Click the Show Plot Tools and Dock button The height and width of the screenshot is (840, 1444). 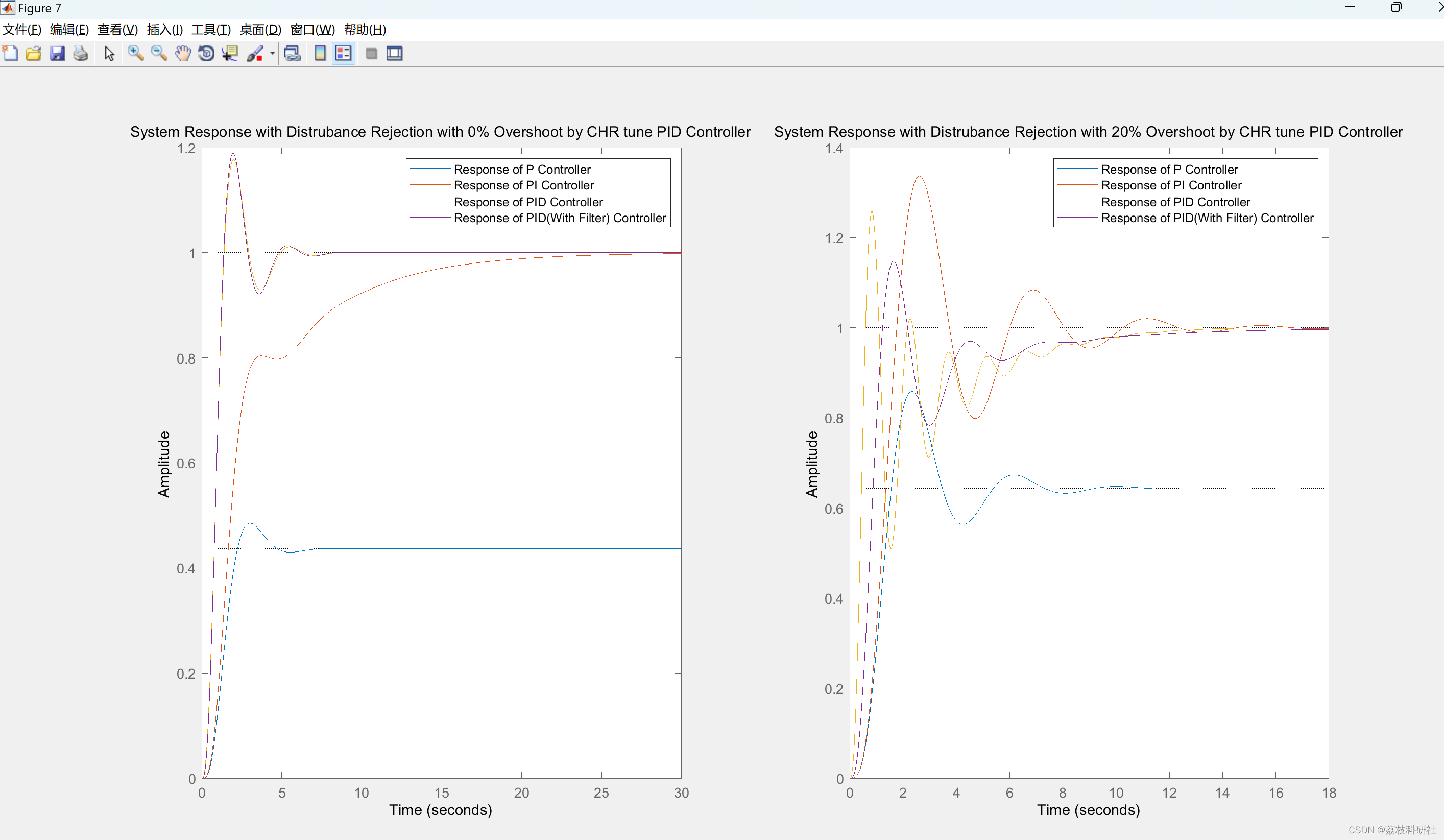394,53
